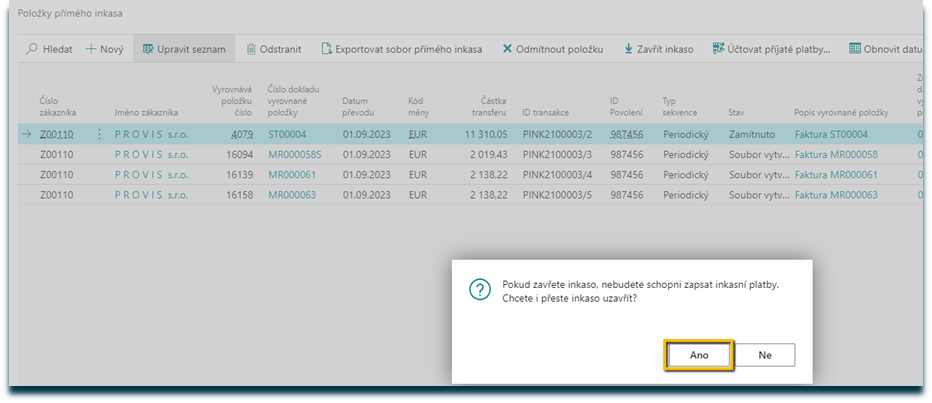The width and height of the screenshot is (932, 403).
Task: Click the Nový plus icon
Action: (92, 49)
